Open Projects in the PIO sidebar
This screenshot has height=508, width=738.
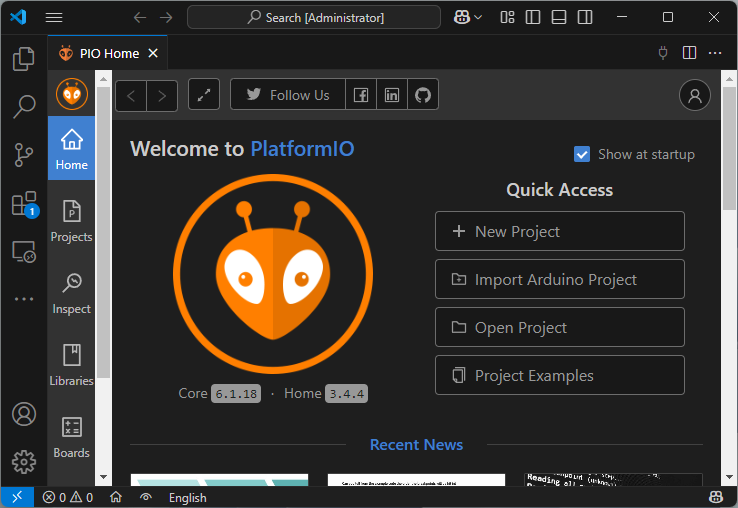pos(72,221)
